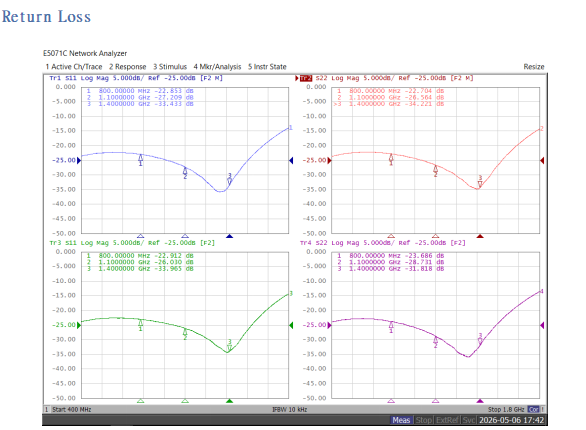Select the Tr3 S11 trace title
The image size is (586, 430).
132,243
